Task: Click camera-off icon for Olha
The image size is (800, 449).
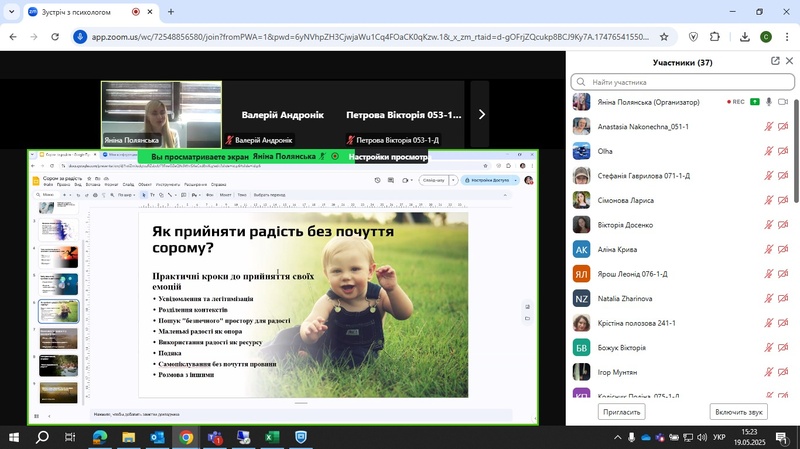Action: tap(783, 151)
